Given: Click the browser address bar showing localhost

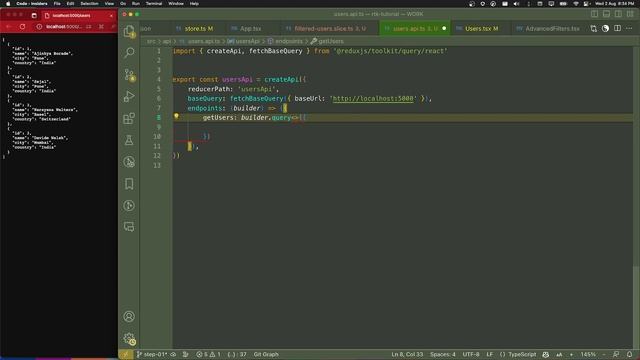Looking at the screenshot, I should click(x=63, y=27).
